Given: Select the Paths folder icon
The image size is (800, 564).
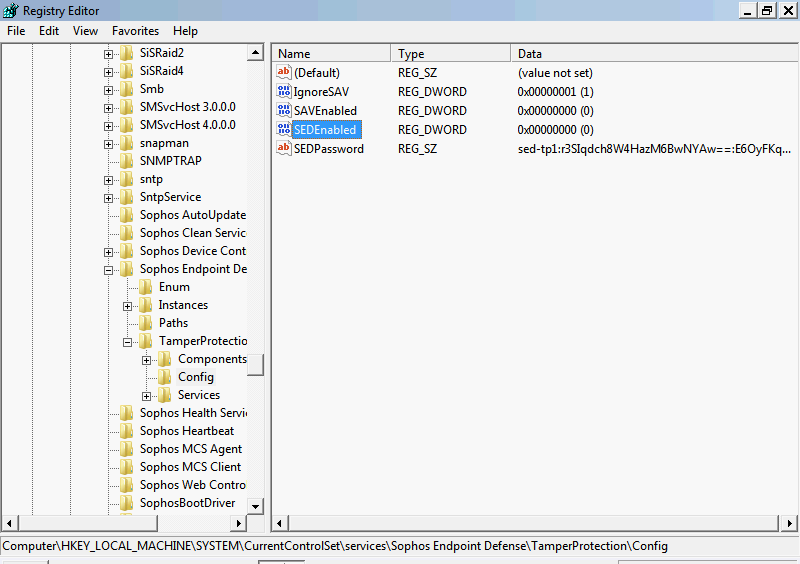Looking at the screenshot, I should coord(145,323).
